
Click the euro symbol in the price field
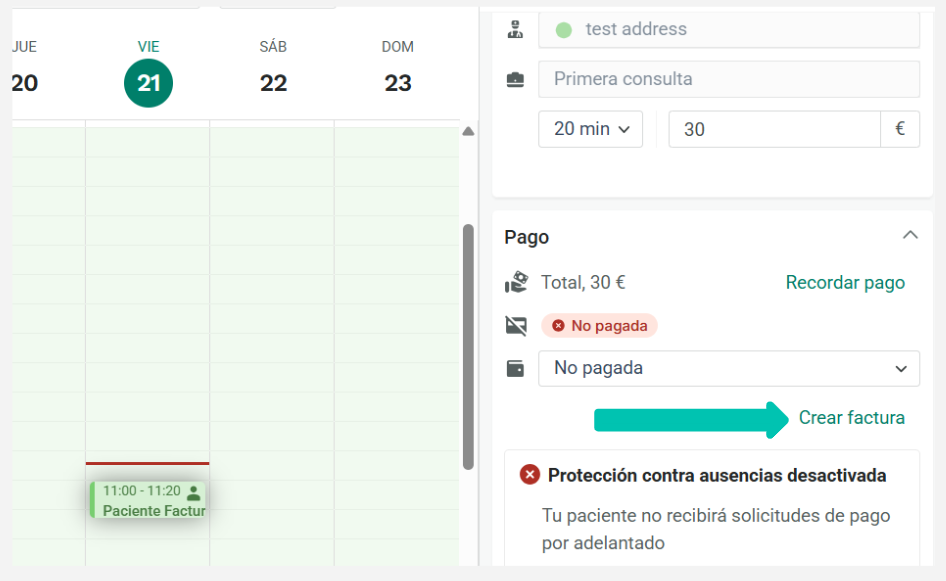pos(899,129)
